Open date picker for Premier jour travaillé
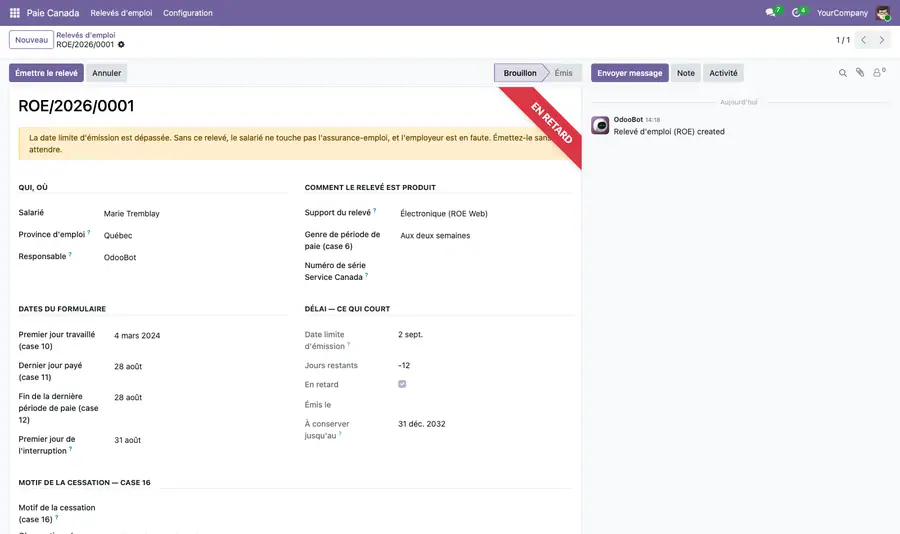 coord(199,335)
